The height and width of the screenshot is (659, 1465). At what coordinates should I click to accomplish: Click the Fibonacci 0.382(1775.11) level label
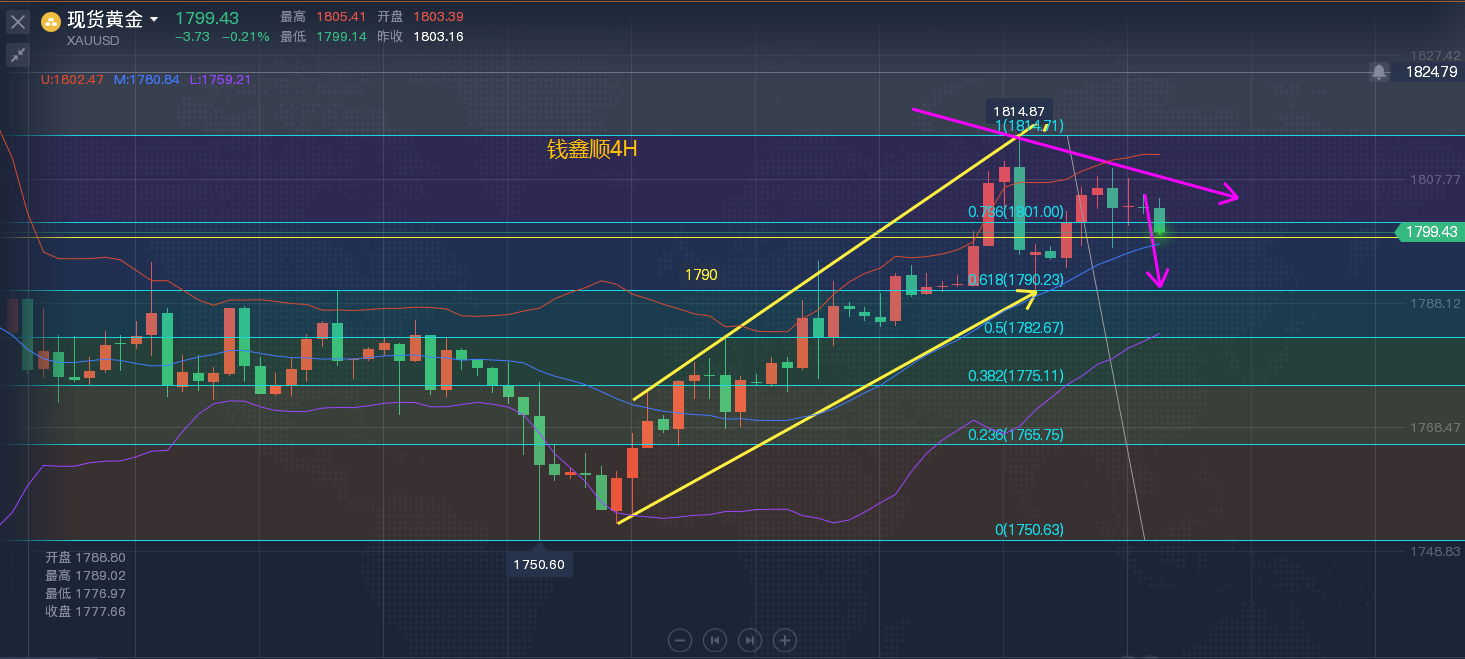pos(1016,376)
